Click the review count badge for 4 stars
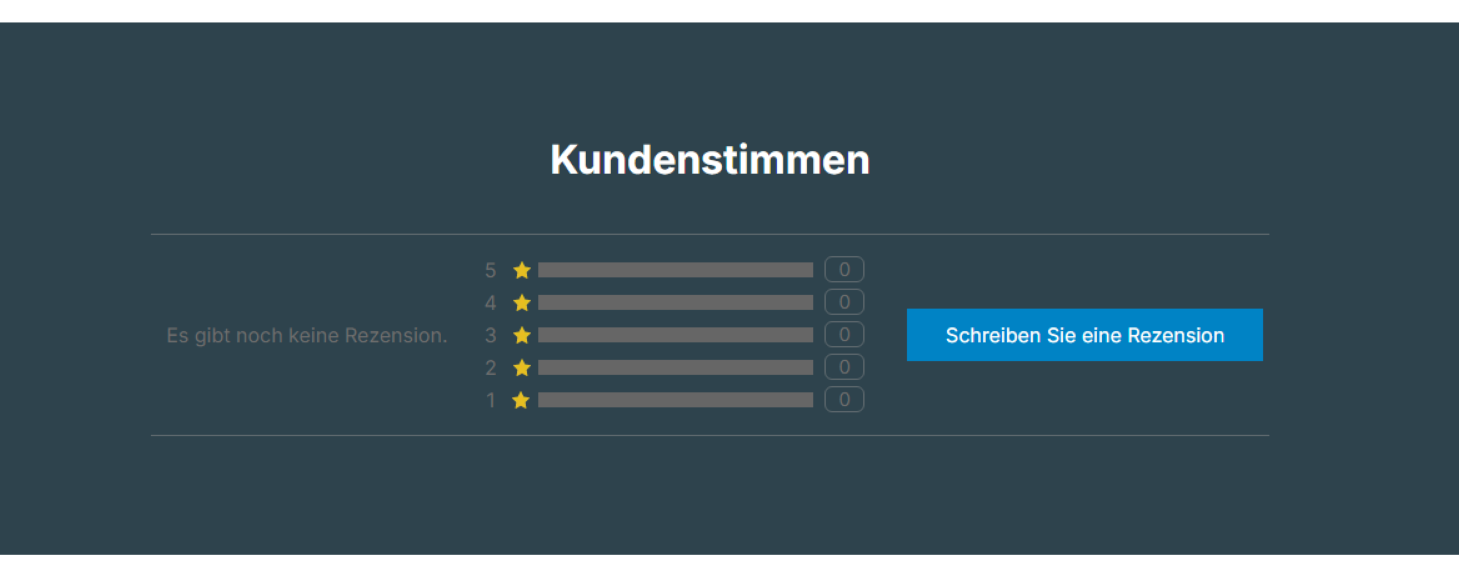This screenshot has height=578, width=1459. pos(844,302)
